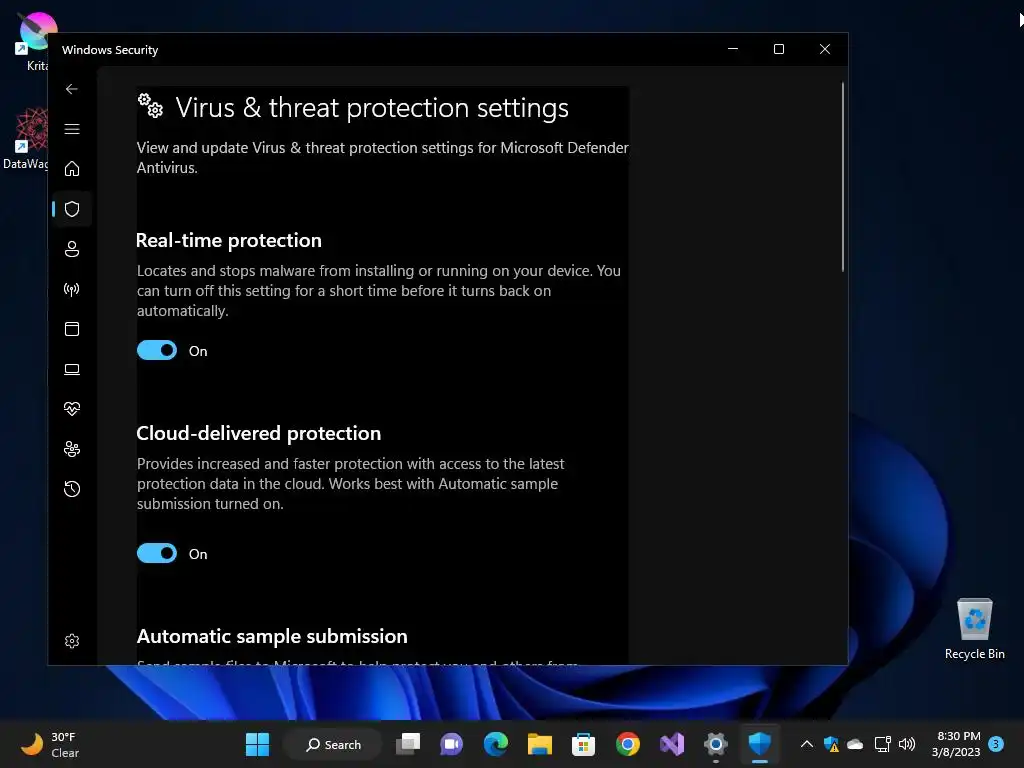Turn off Real-time protection toggle

(157, 351)
